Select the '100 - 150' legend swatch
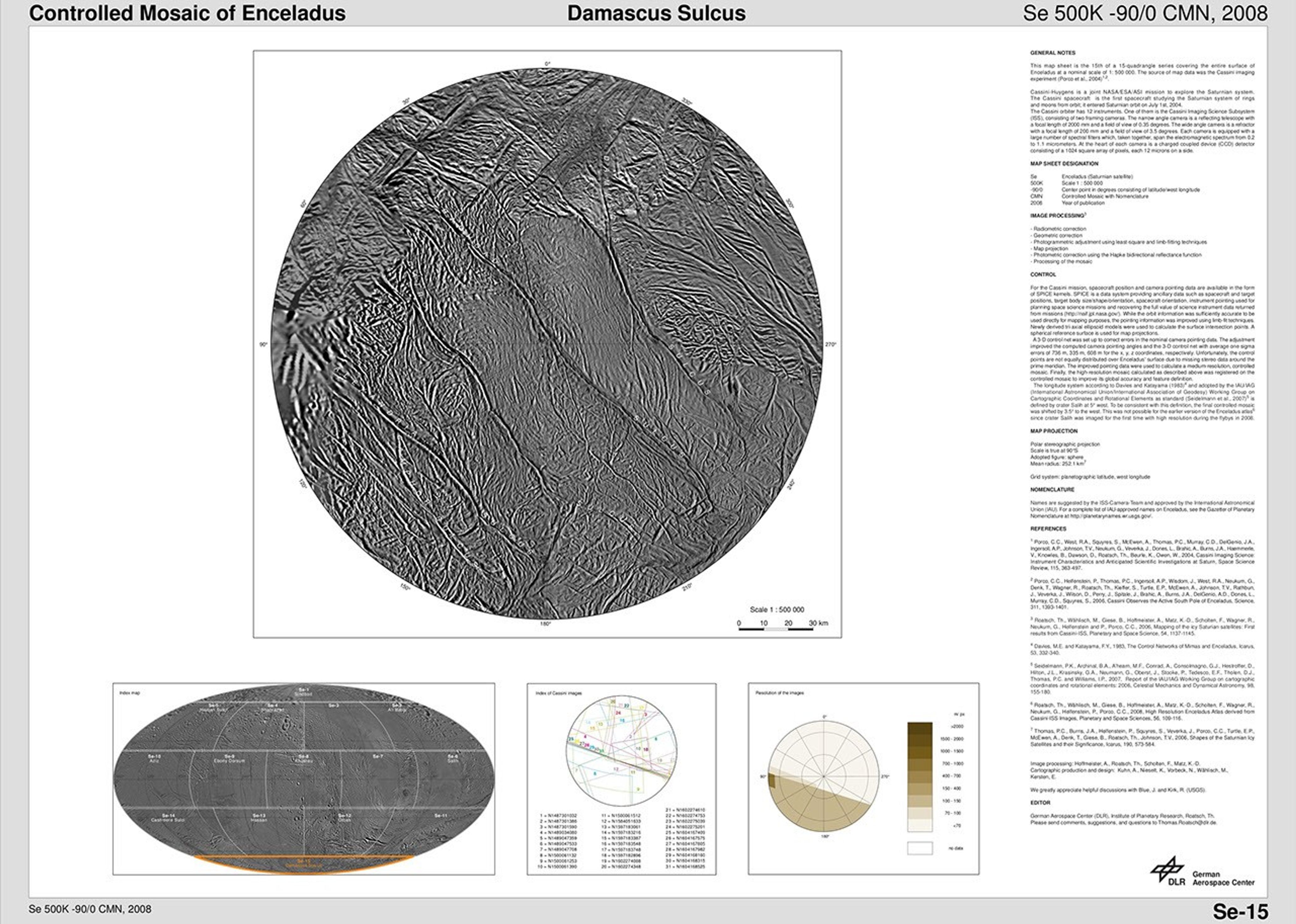The width and height of the screenshot is (1296, 924). click(920, 801)
